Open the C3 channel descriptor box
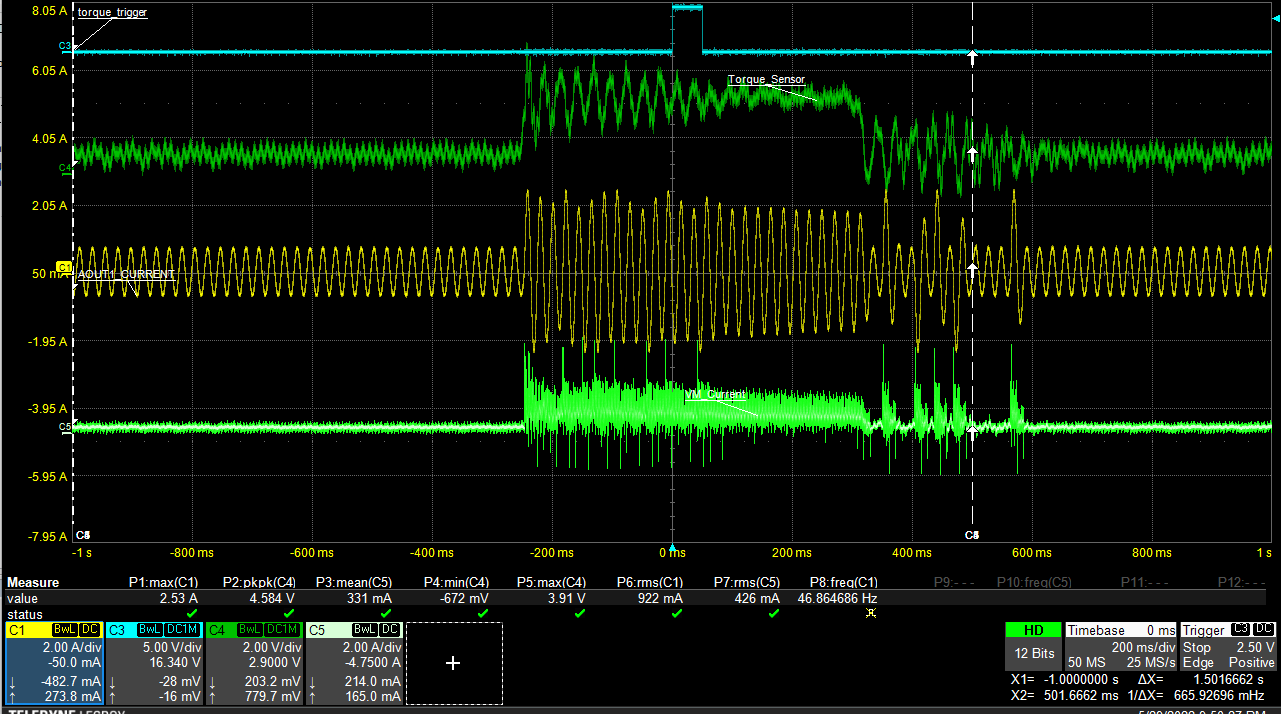1281x714 pixels. [154, 662]
